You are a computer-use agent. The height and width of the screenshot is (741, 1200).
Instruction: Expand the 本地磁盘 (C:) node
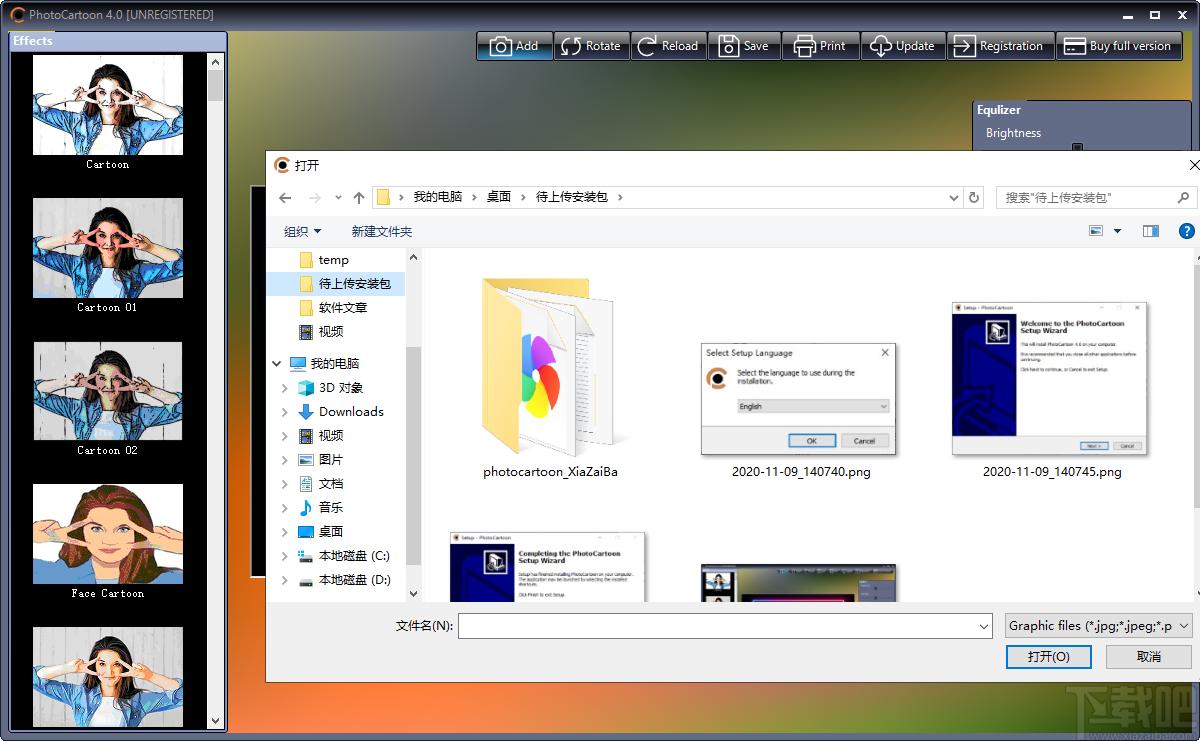tap(285, 556)
